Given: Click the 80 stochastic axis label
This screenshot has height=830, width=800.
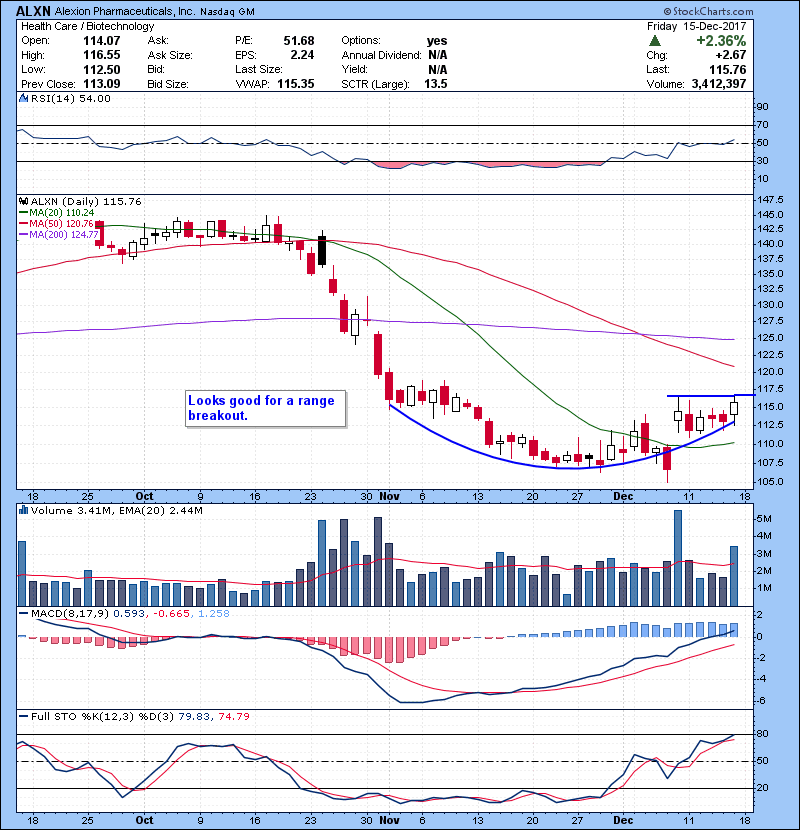Looking at the screenshot, I should coord(762,734).
